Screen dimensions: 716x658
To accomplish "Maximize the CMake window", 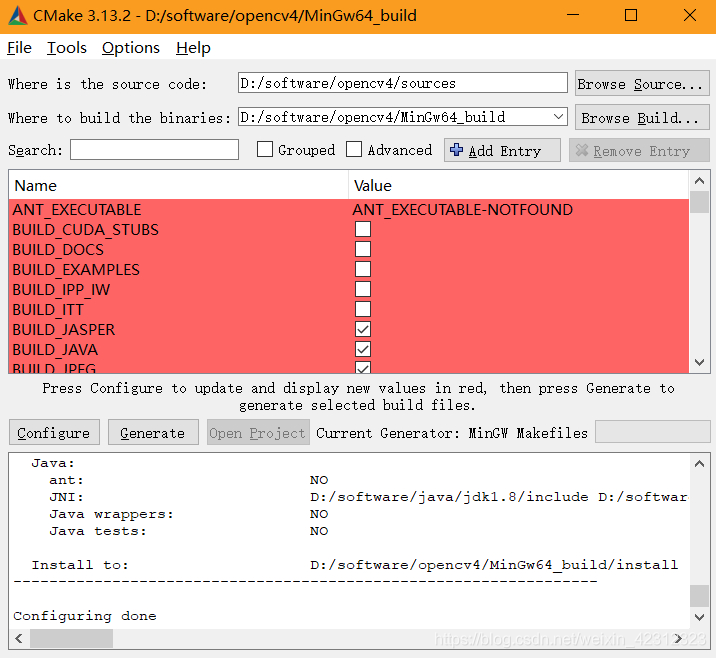I will pos(631,16).
